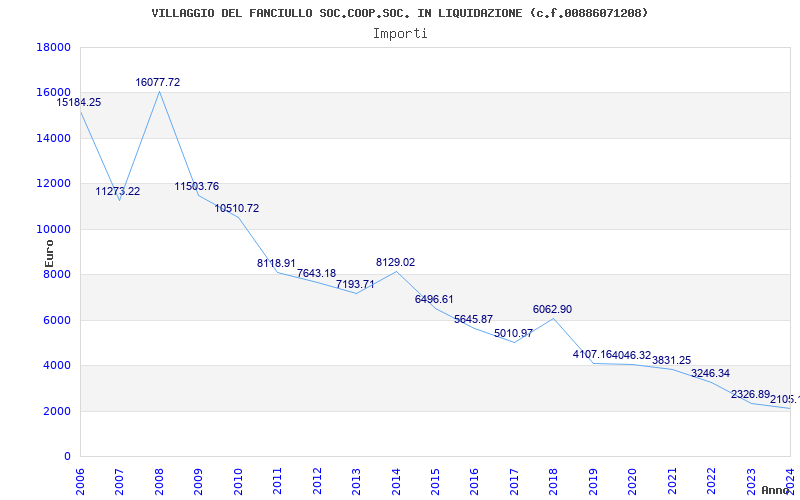
Task: Select the year 2014 on x-axis
Action: [396, 481]
